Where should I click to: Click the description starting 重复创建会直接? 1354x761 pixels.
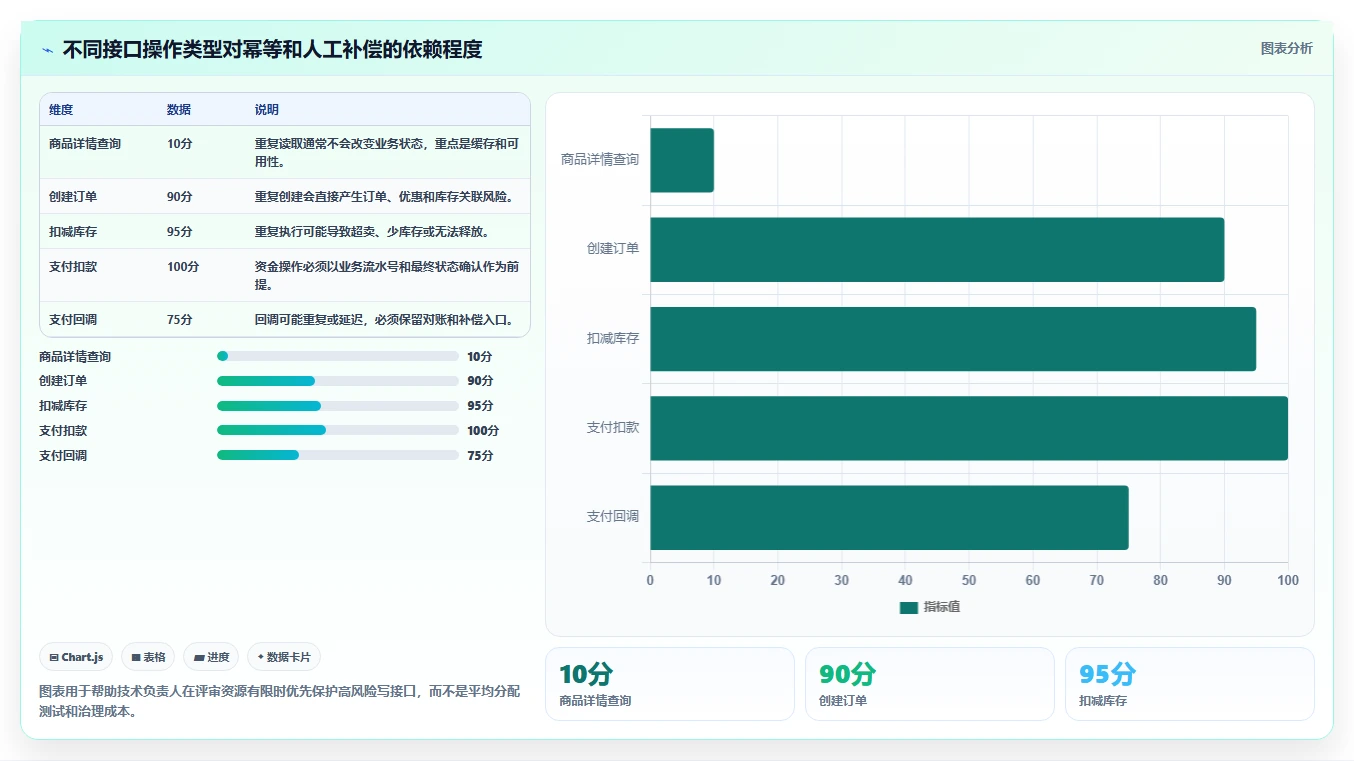coord(385,196)
